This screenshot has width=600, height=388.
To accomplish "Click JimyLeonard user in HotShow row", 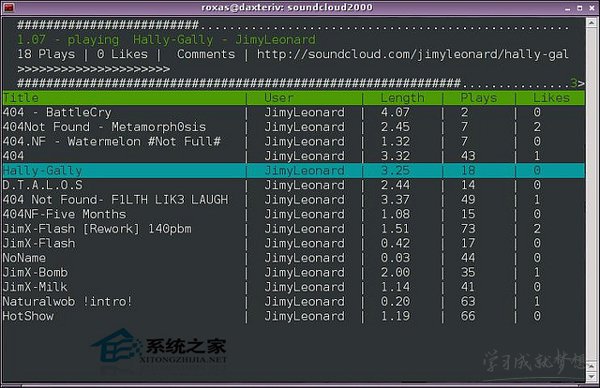I will coord(304,316).
